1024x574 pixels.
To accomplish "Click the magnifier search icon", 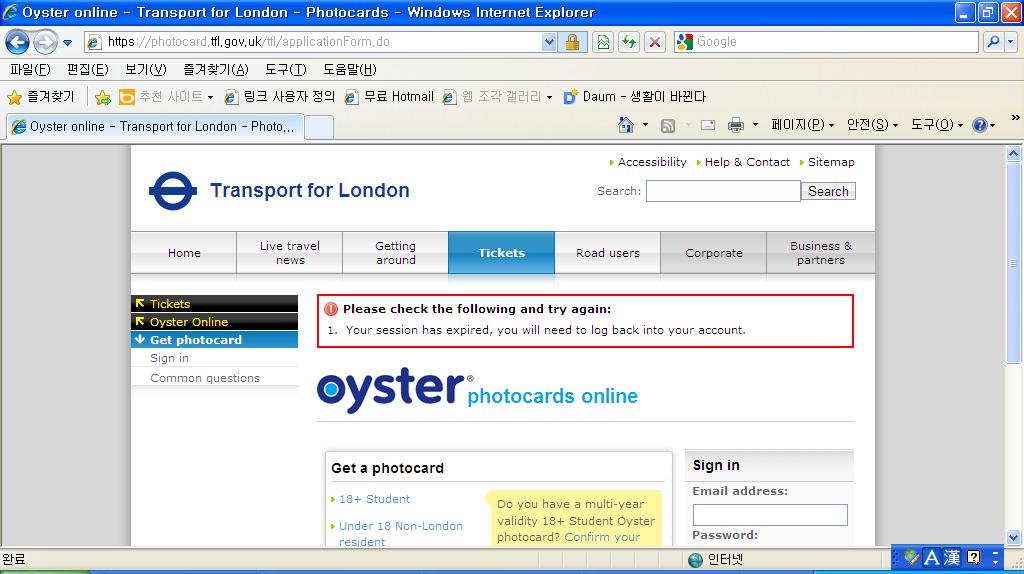I will (993, 42).
